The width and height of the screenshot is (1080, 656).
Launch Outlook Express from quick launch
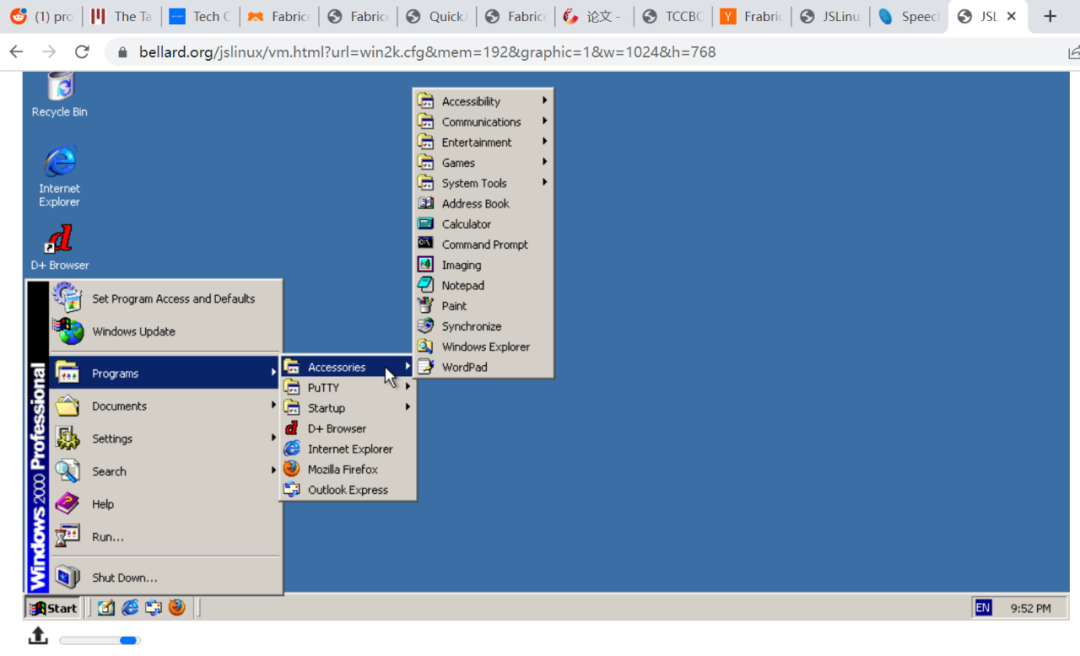click(x=153, y=607)
